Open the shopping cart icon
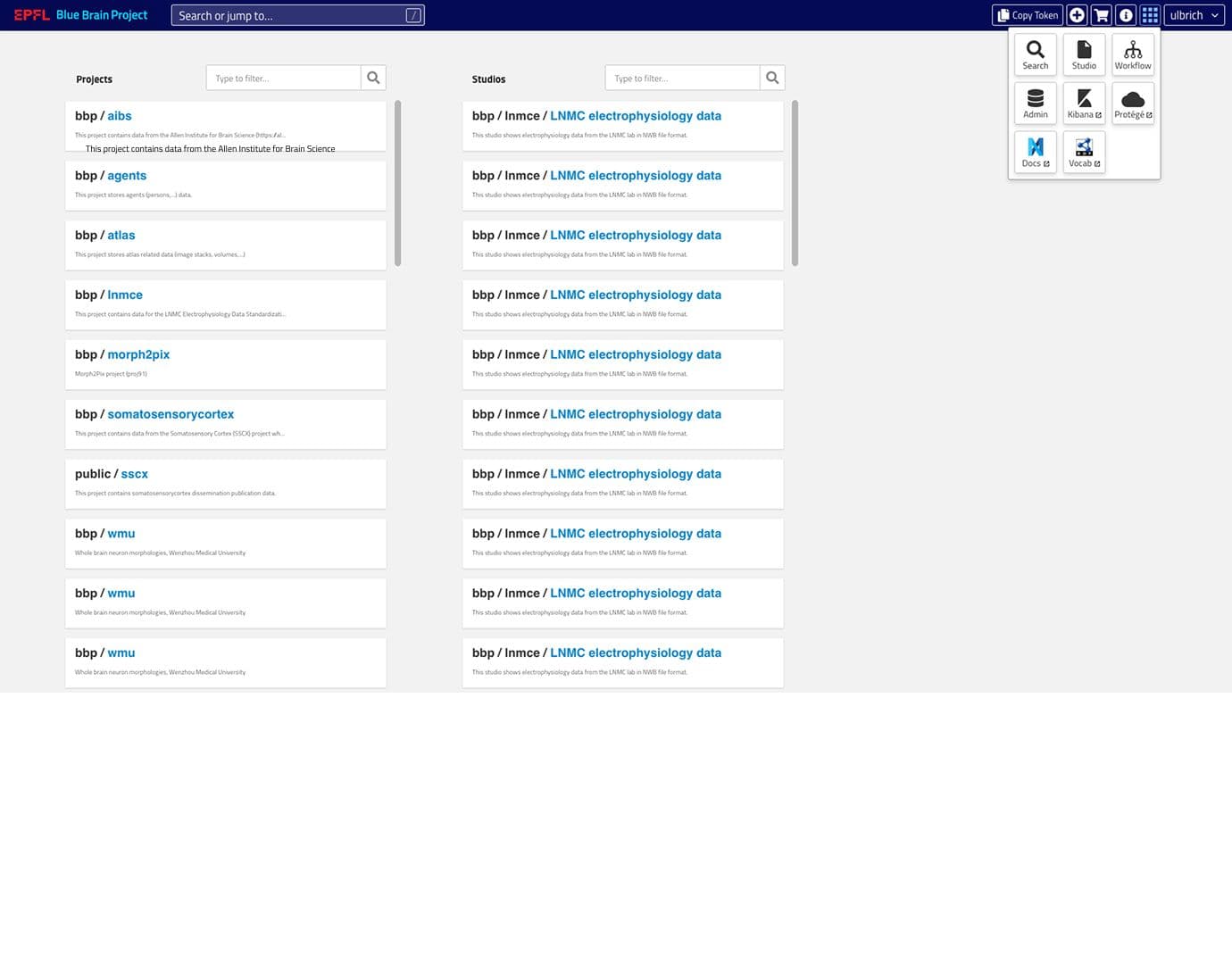 tap(1102, 15)
